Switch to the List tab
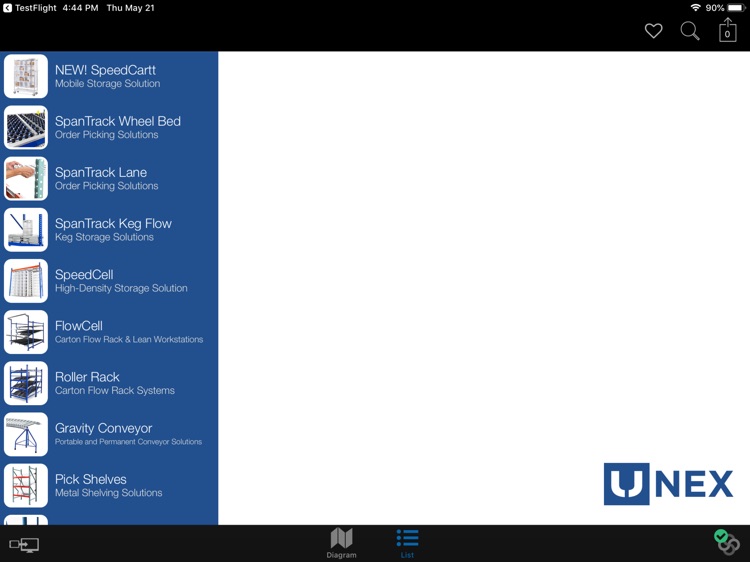750x562 pixels. [408, 543]
